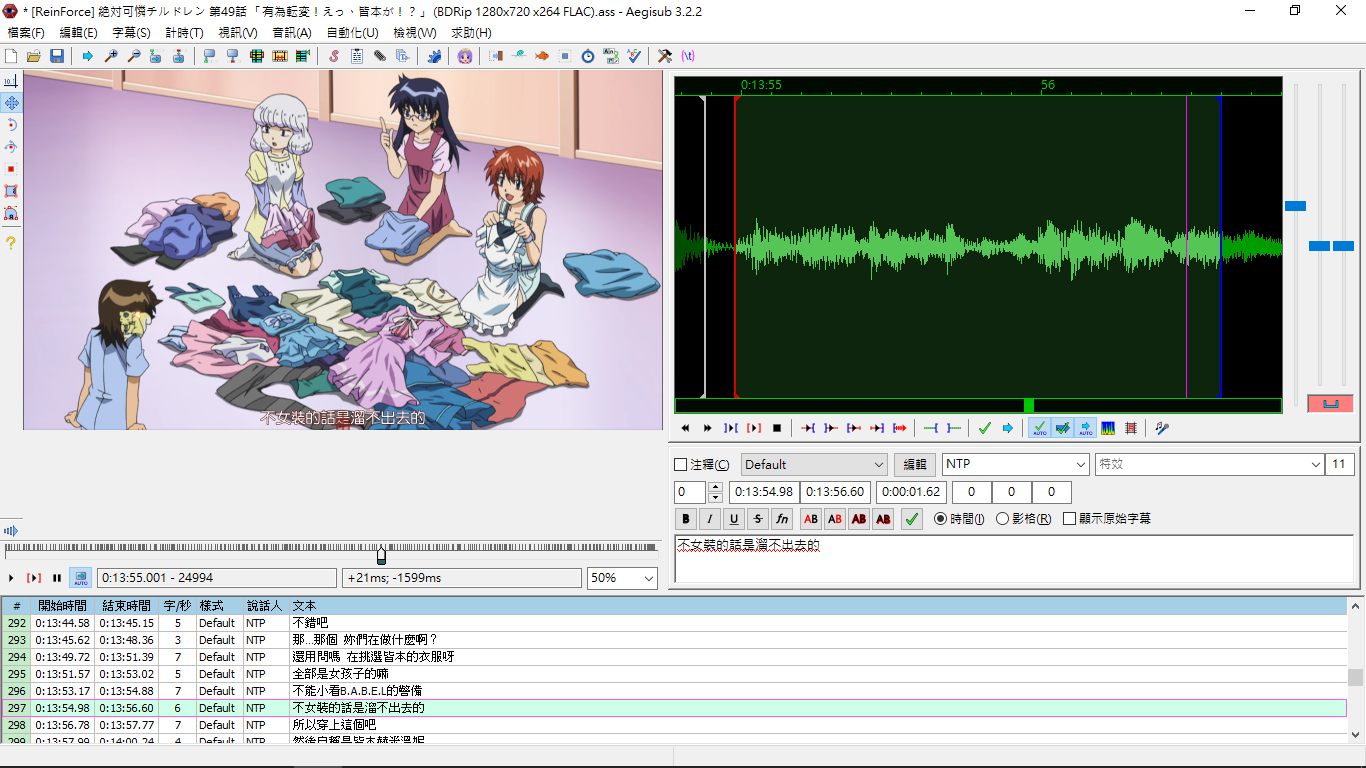Go to next line with blue arrow
Image resolution: width=1366 pixels, height=768 pixels.
coord(1008,428)
